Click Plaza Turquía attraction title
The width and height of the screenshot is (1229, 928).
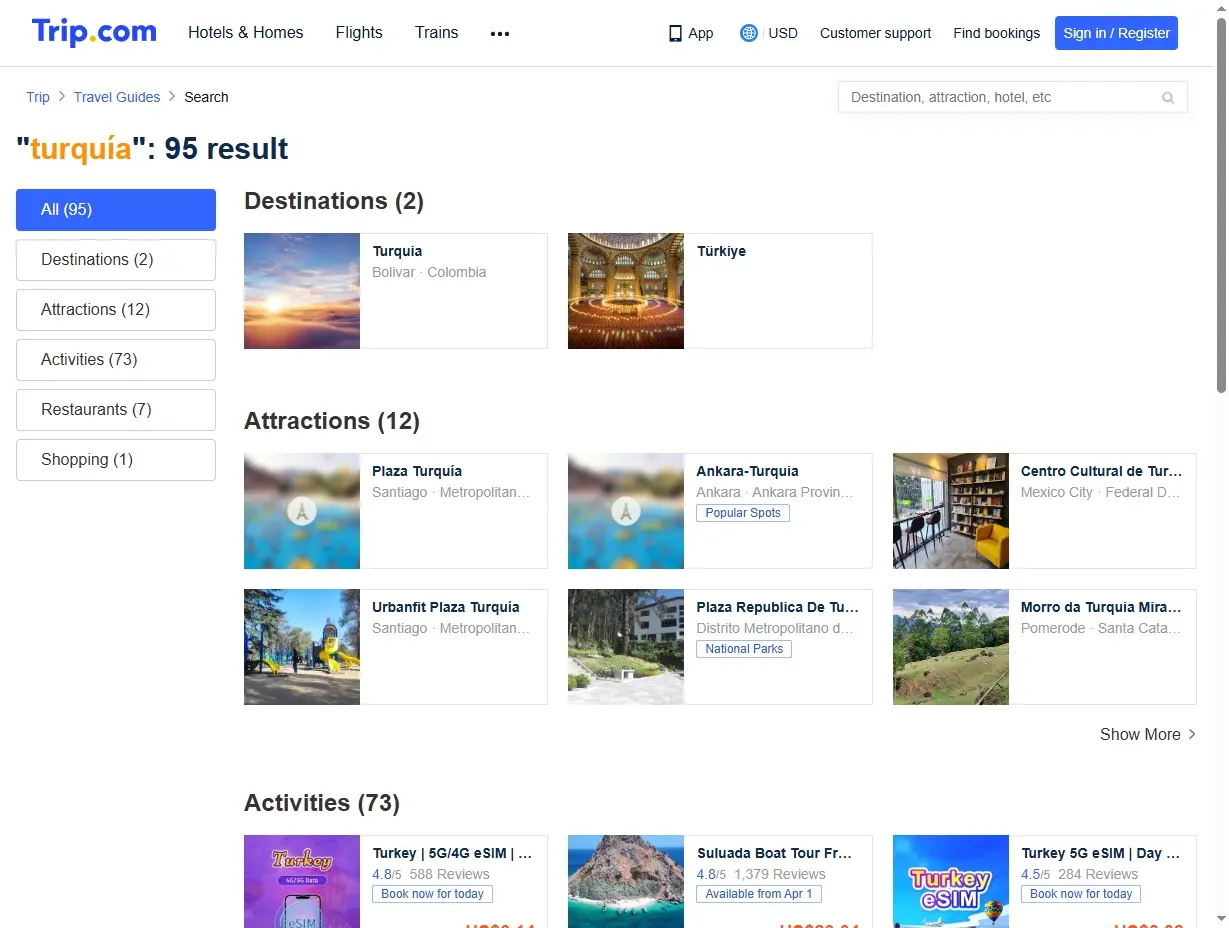[x=417, y=471]
